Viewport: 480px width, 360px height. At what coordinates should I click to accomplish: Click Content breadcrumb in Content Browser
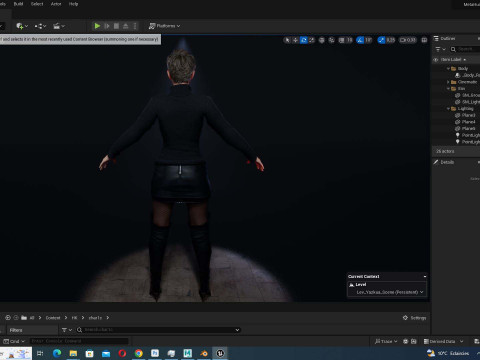click(53, 318)
